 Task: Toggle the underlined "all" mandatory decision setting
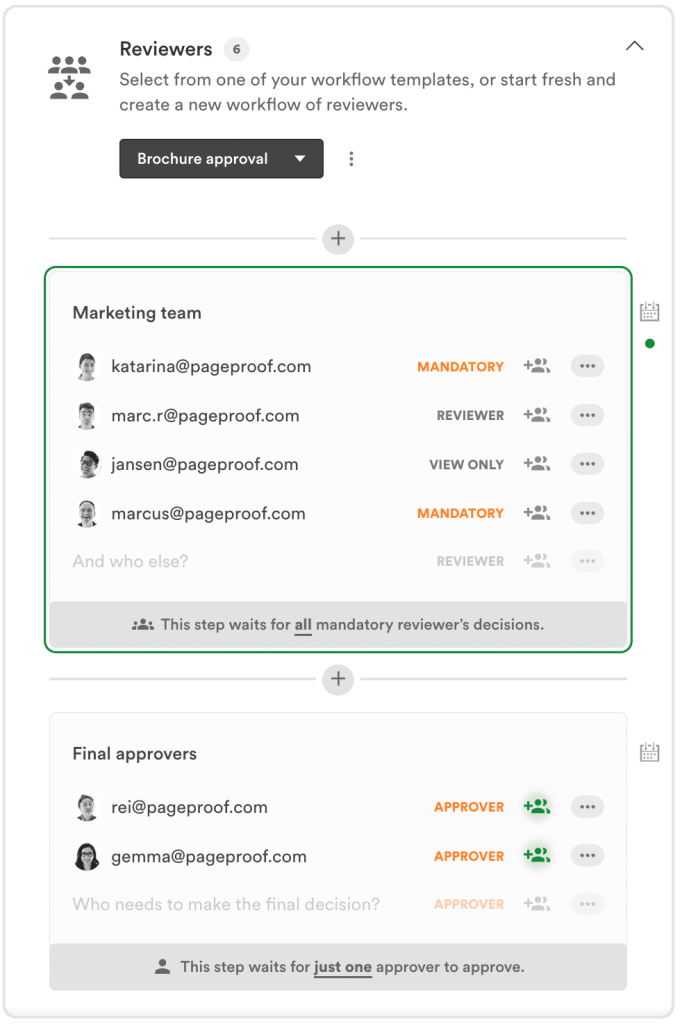303,625
